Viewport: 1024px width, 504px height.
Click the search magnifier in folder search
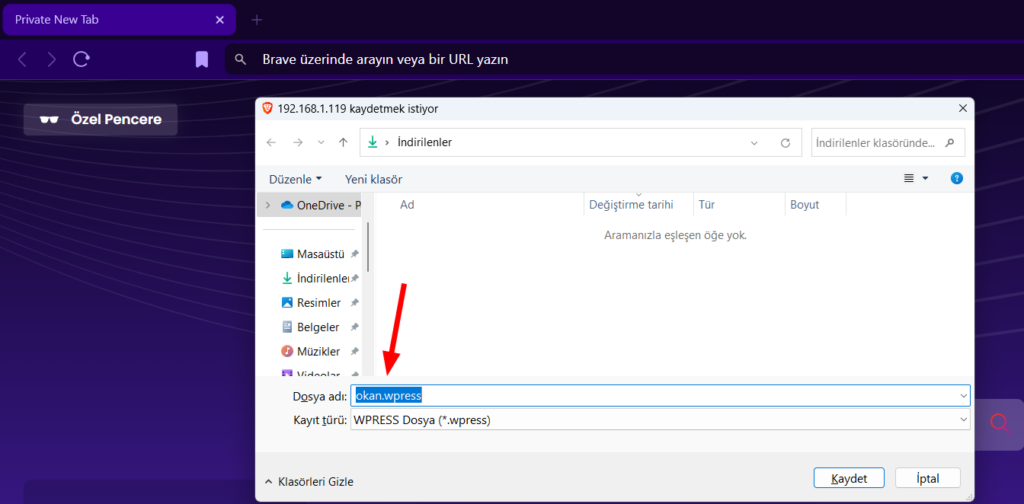click(949, 143)
